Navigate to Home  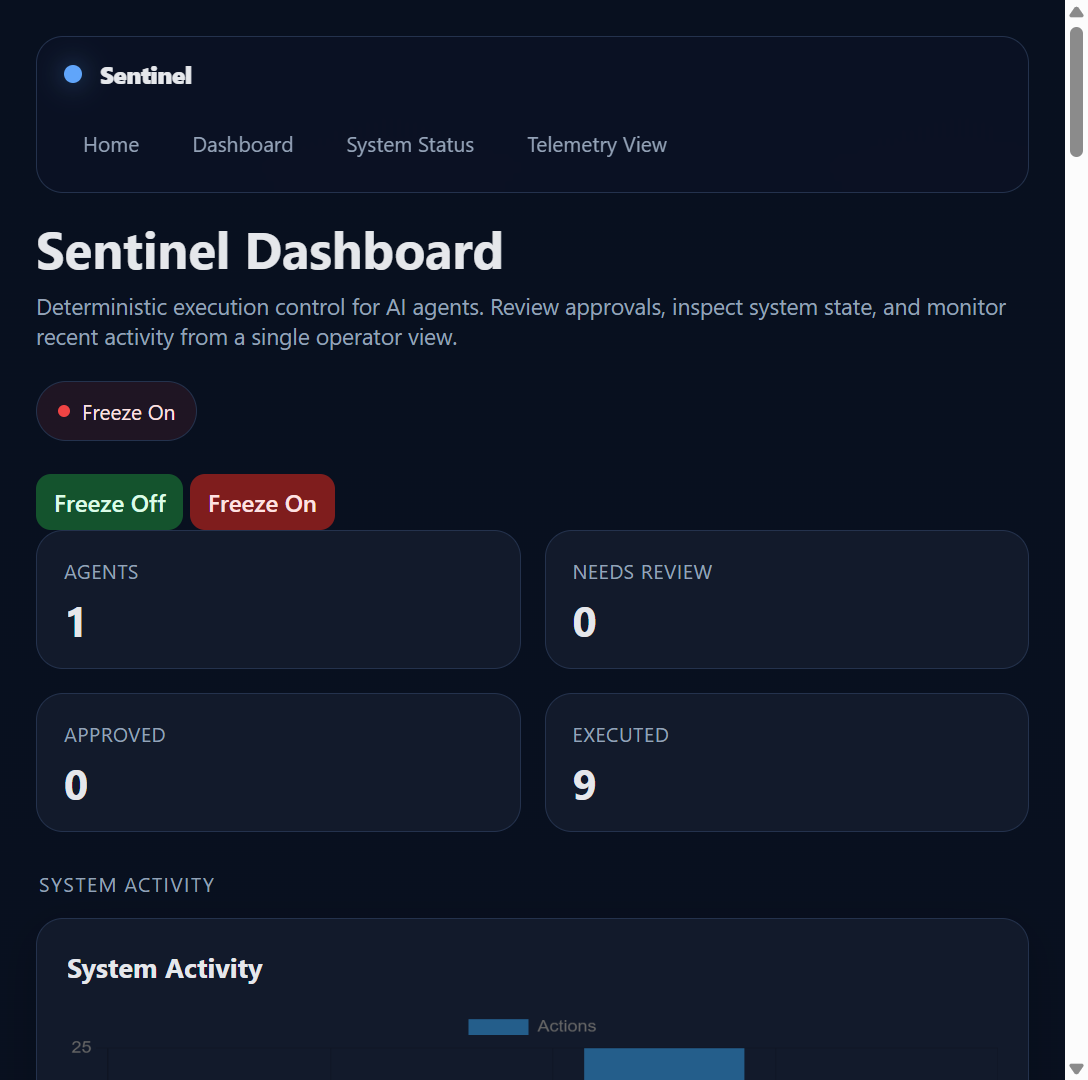(x=111, y=145)
